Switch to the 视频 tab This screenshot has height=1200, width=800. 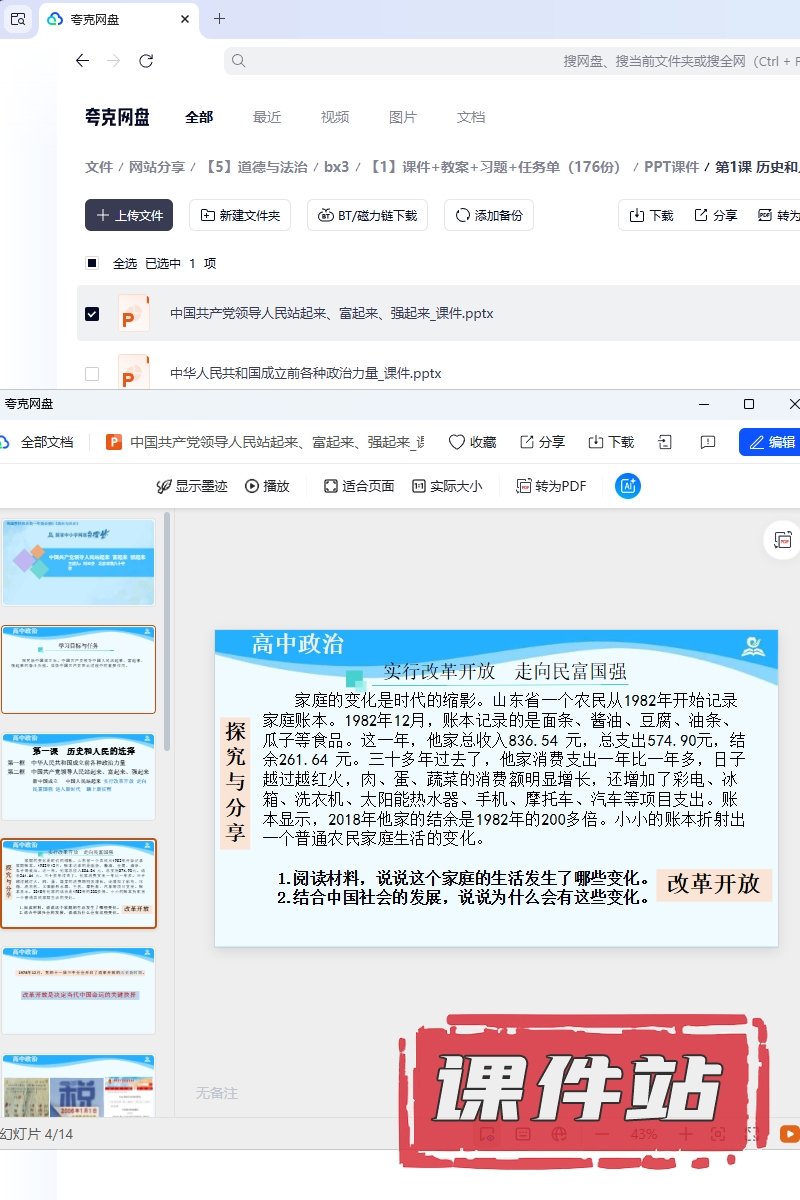pyautogui.click(x=335, y=117)
